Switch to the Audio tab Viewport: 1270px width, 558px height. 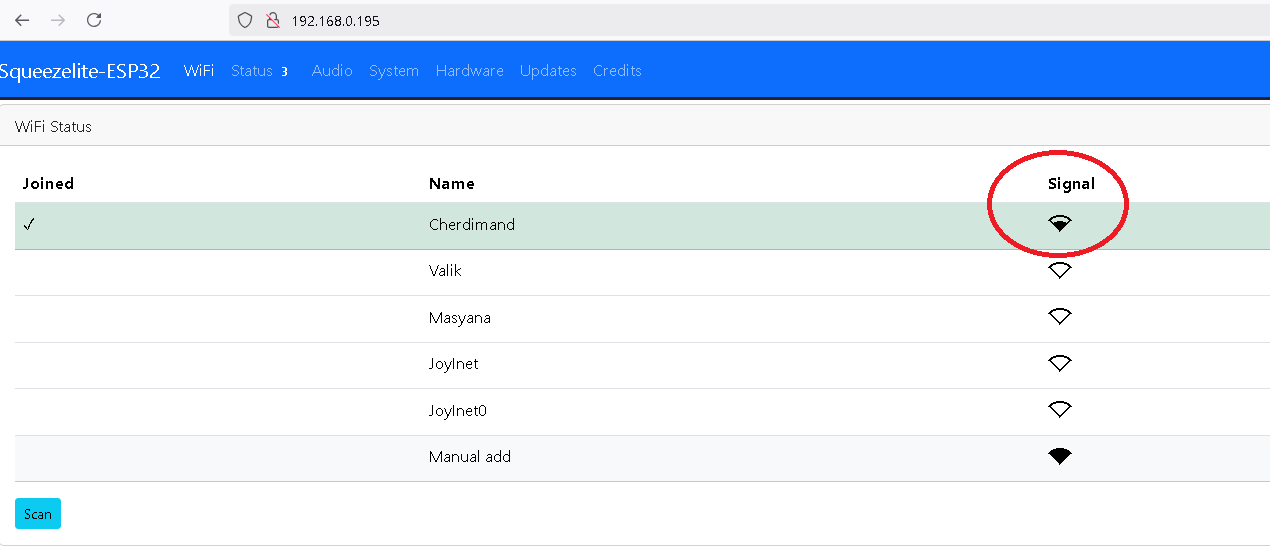pyautogui.click(x=332, y=71)
